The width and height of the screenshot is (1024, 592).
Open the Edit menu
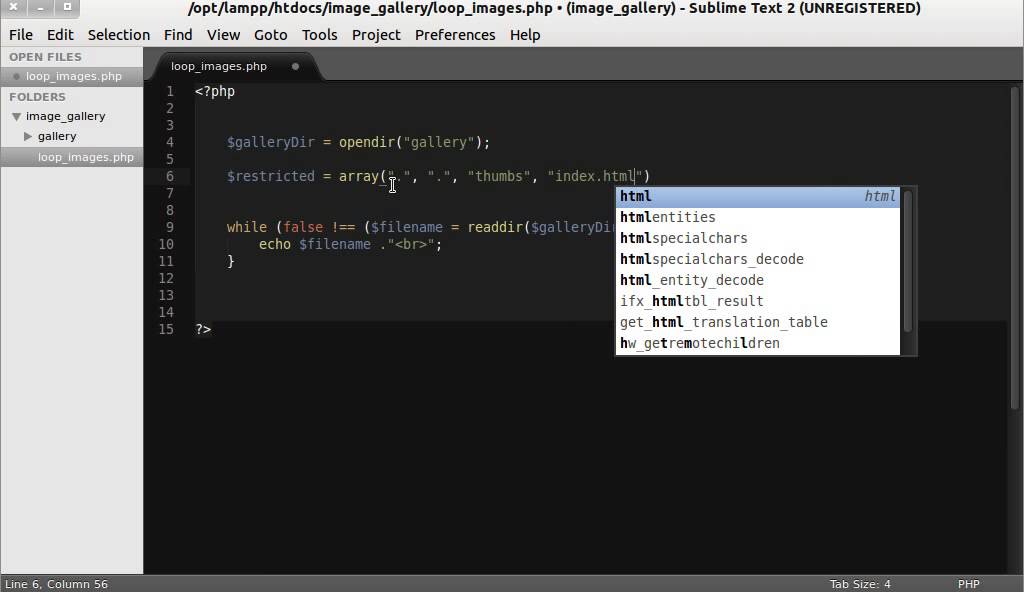60,35
